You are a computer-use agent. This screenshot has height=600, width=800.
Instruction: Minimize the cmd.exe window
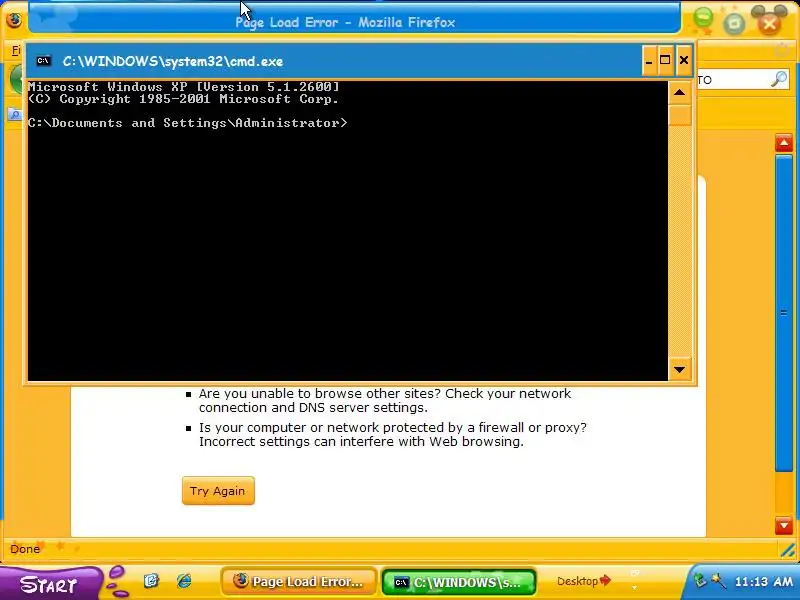[x=649, y=61]
